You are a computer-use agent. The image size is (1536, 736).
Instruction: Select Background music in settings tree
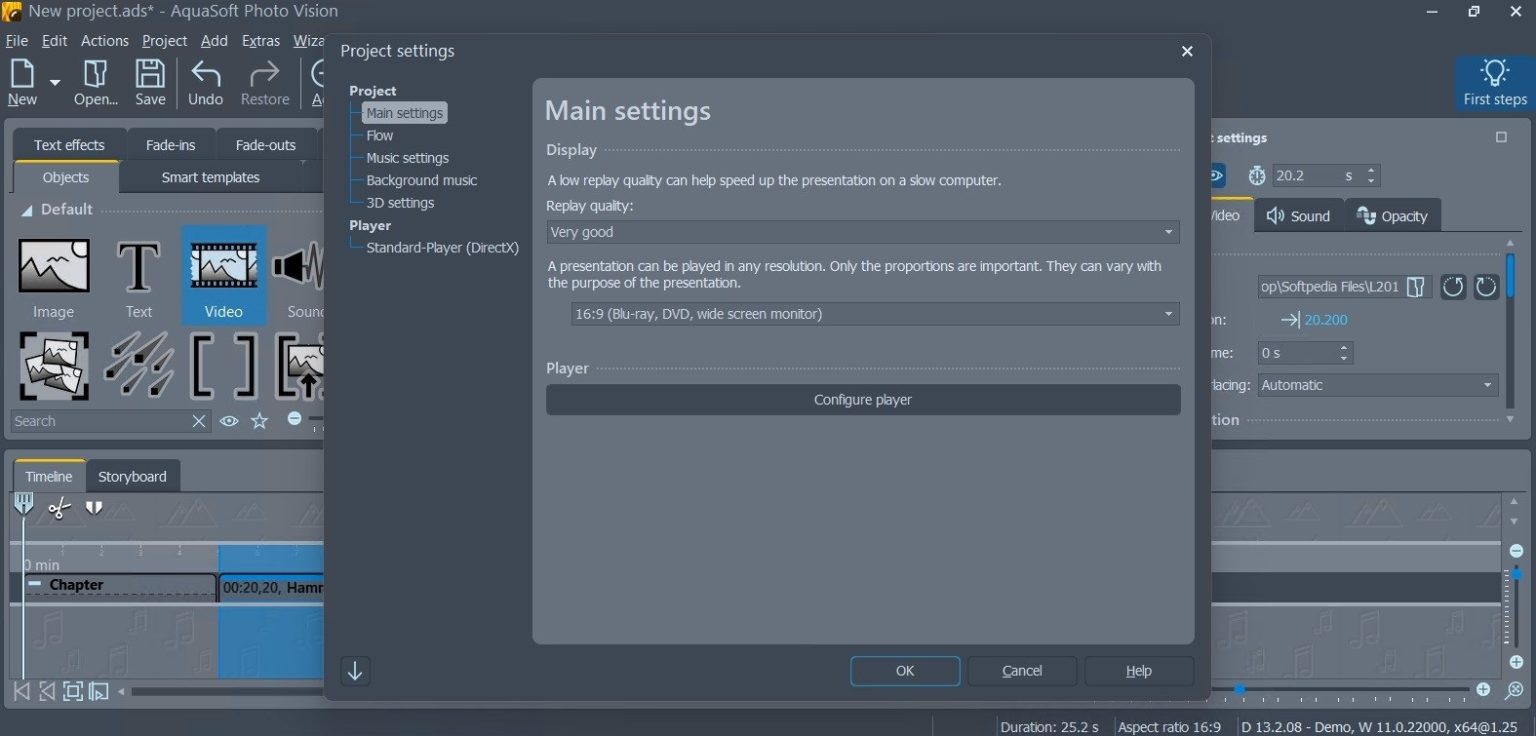pyautogui.click(x=421, y=180)
